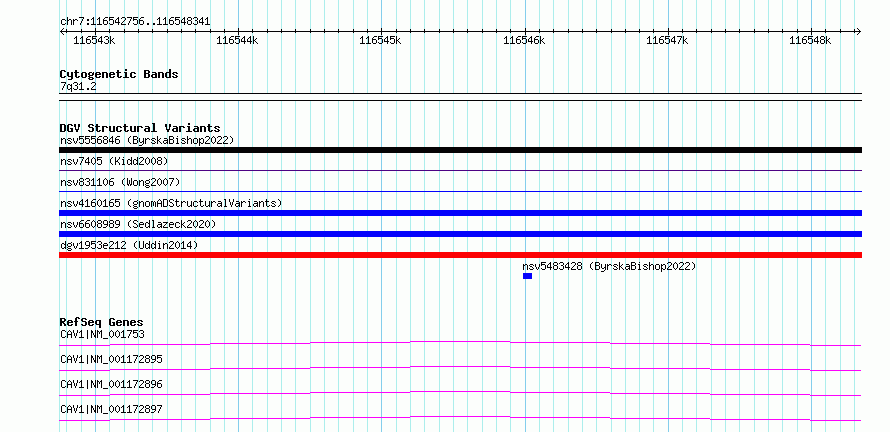Open nsv4160165 (gnomADStructuralVariants) entry

(x=171, y=203)
